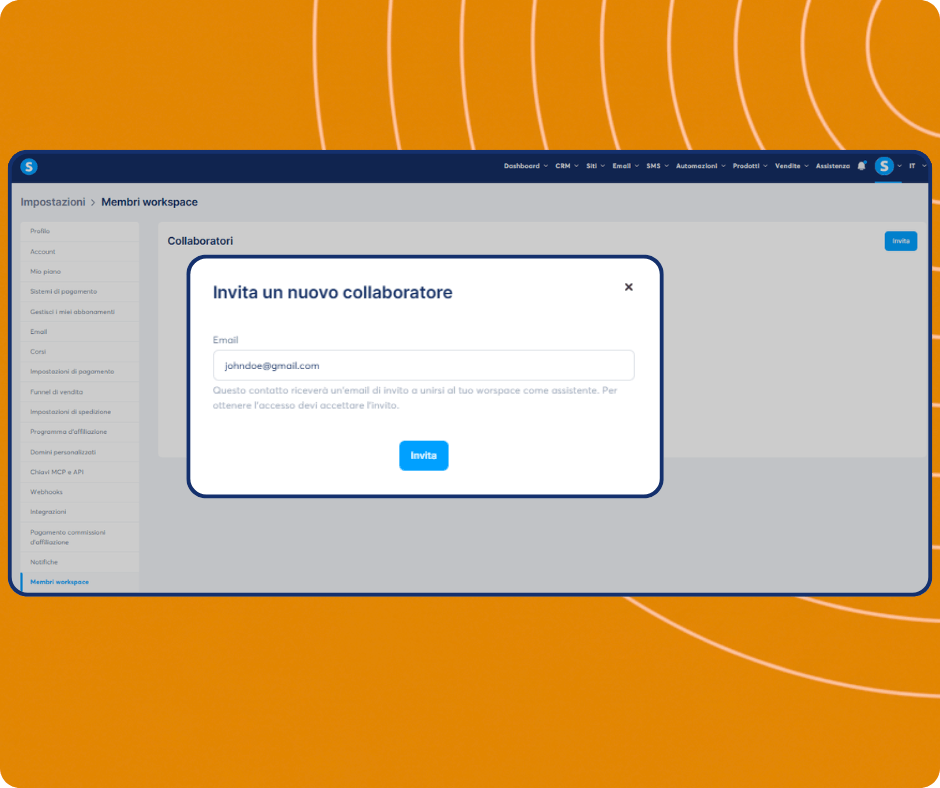Open the Siti dropdown

click(x=595, y=166)
